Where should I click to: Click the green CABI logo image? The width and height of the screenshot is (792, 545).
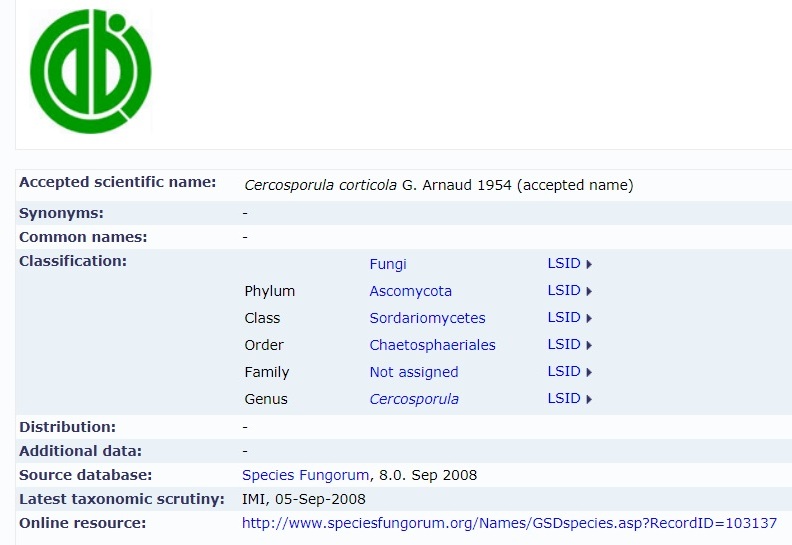(x=90, y=71)
